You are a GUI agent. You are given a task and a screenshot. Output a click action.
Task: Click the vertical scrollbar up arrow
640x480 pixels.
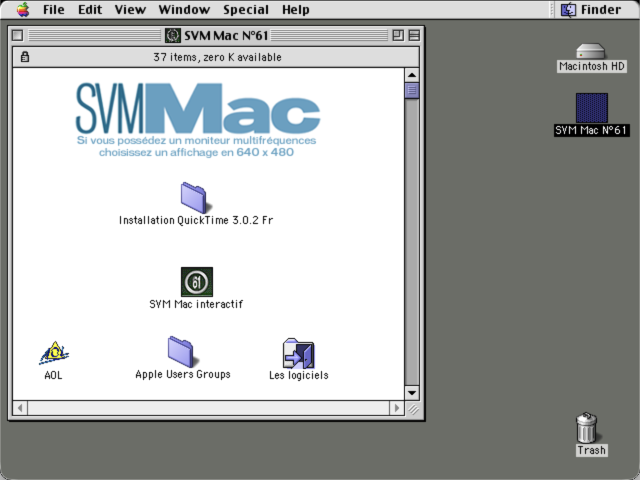(412, 75)
